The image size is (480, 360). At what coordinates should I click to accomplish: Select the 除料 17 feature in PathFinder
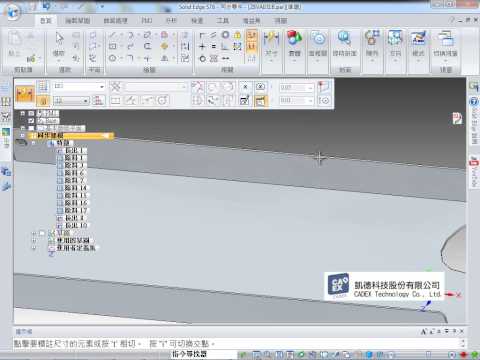pos(72,210)
